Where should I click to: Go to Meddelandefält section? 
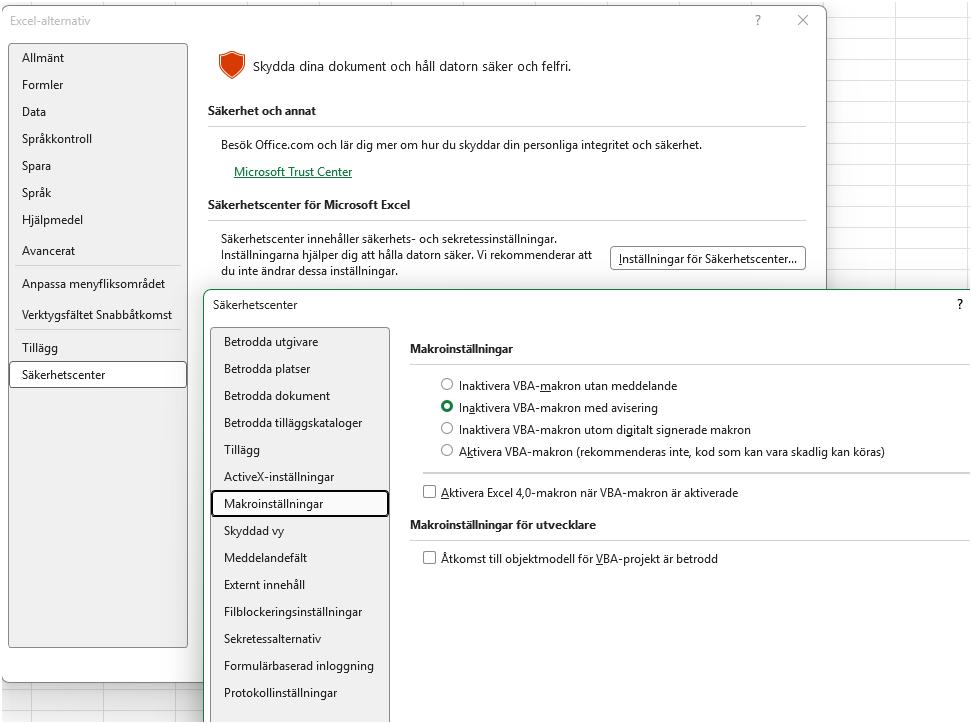(x=300, y=558)
